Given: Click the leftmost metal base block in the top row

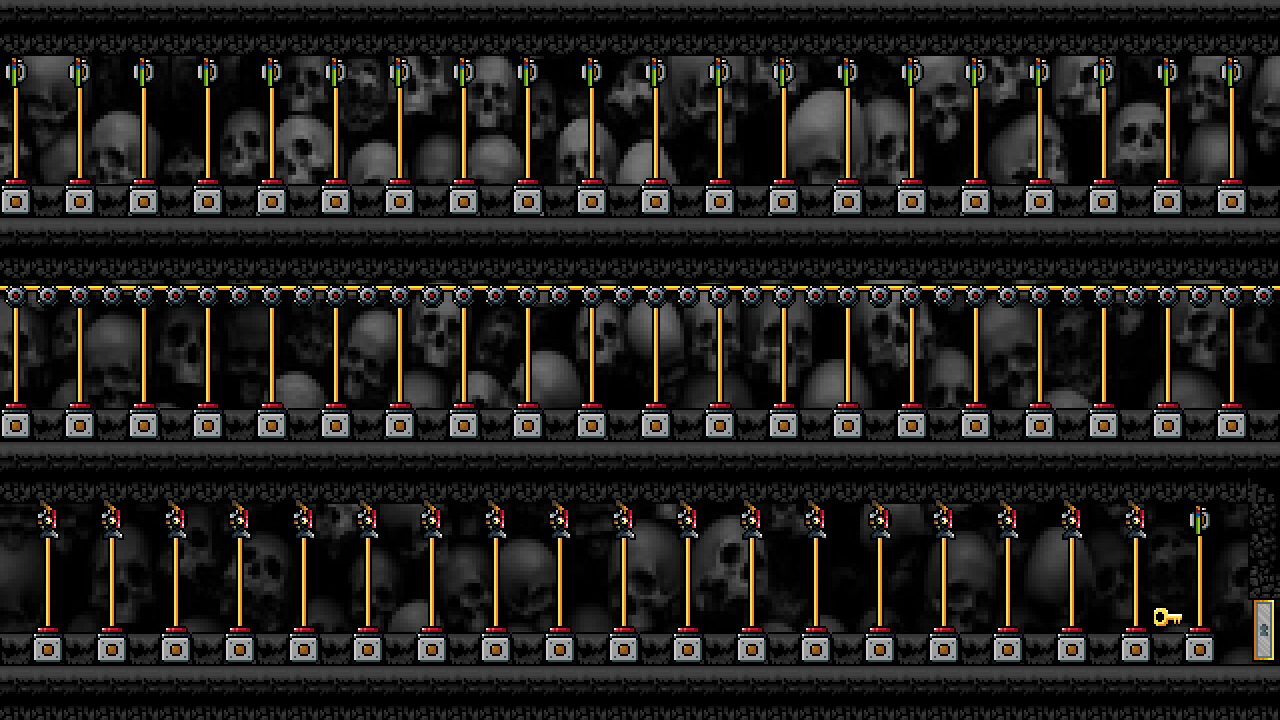Looking at the screenshot, I should pos(15,201).
